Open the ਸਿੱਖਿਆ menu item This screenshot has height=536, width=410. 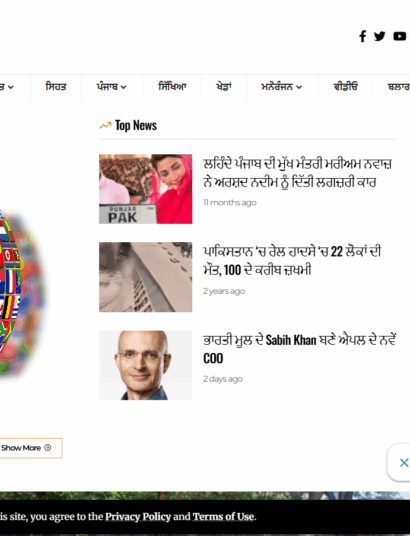coord(172,87)
